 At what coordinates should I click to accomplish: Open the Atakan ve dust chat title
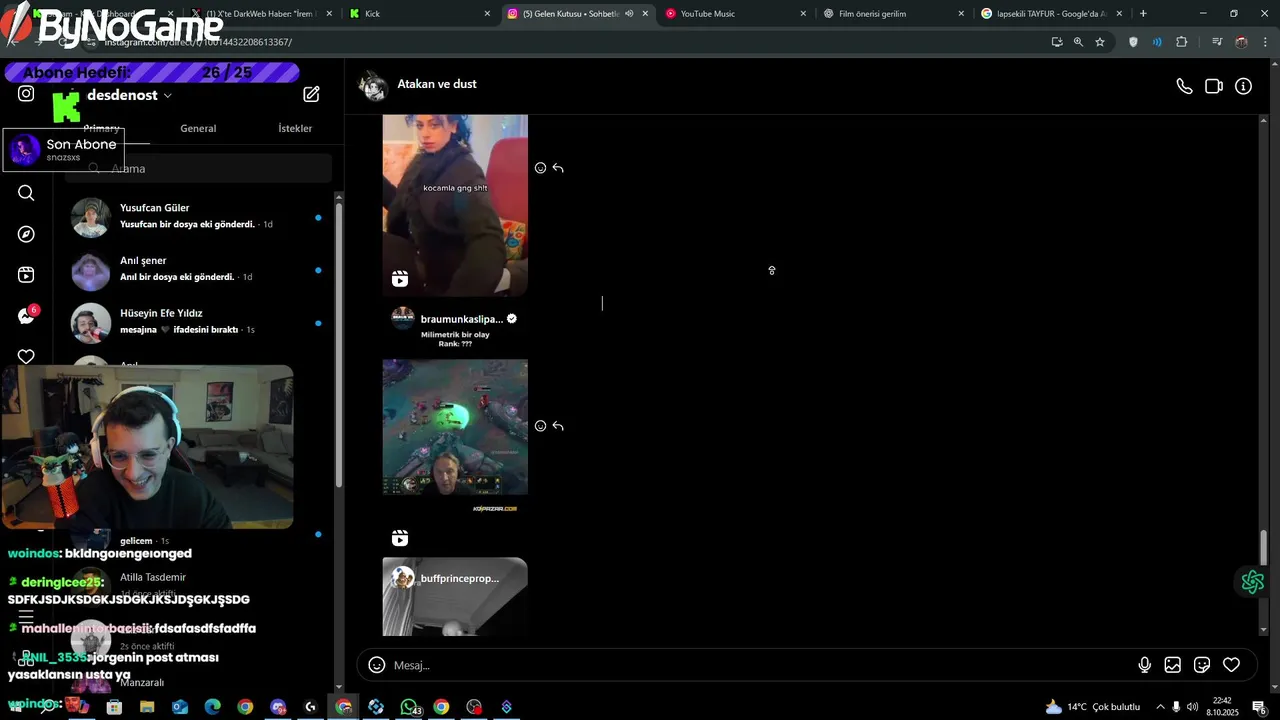tap(437, 84)
